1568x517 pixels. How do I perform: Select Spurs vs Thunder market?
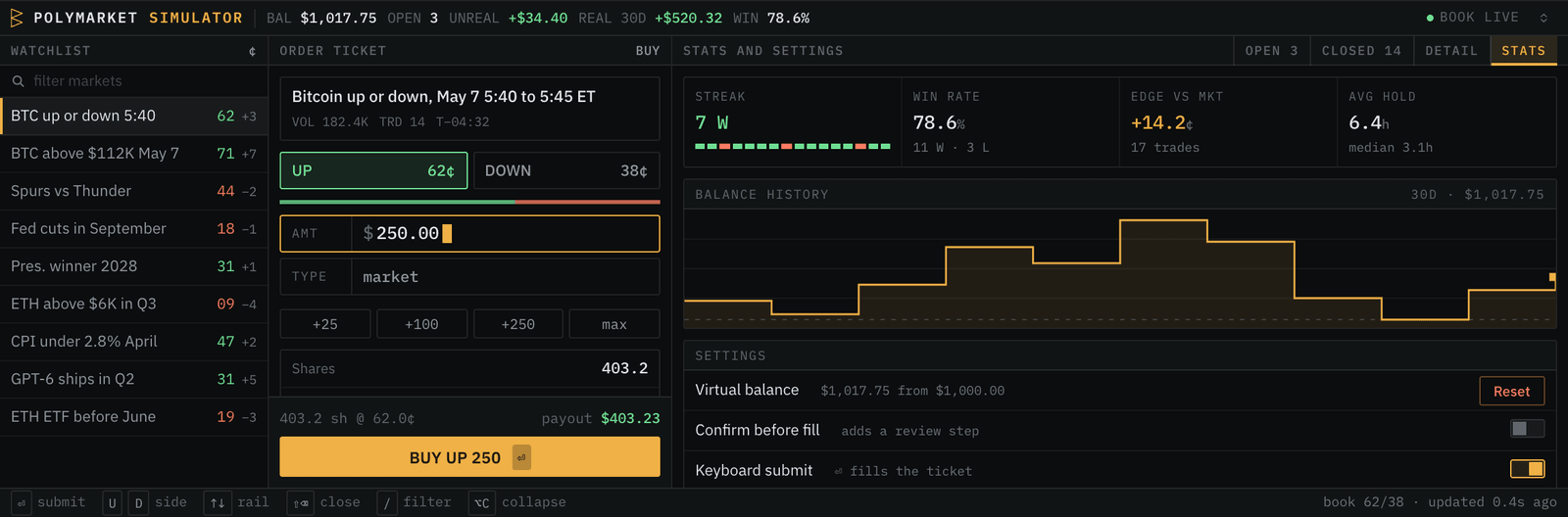134,191
